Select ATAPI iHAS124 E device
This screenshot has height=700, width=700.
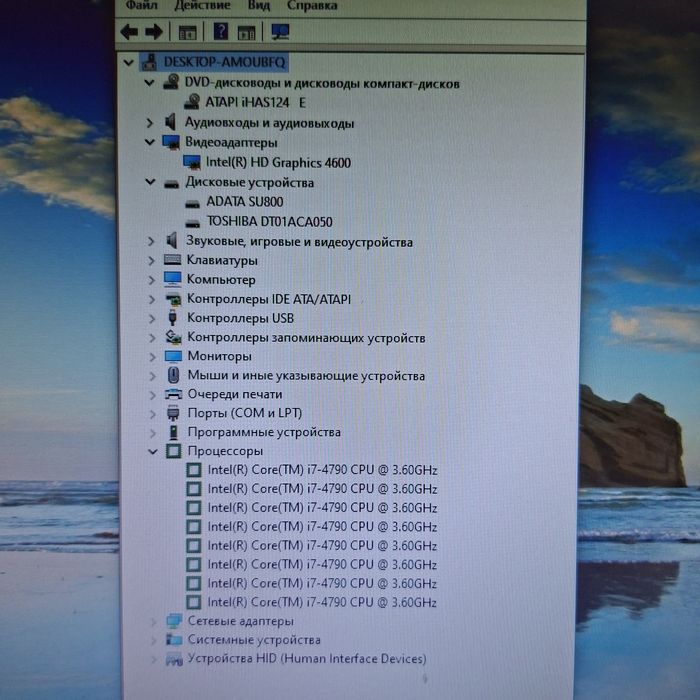pos(255,102)
